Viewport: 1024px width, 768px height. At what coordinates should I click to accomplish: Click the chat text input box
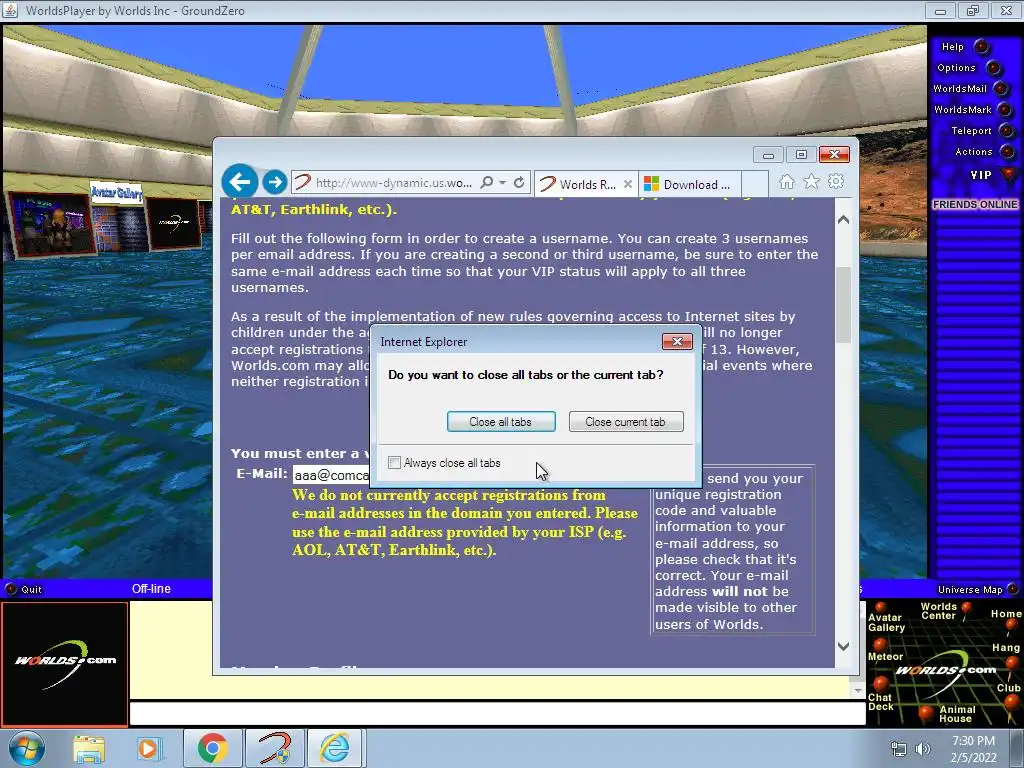click(x=497, y=713)
